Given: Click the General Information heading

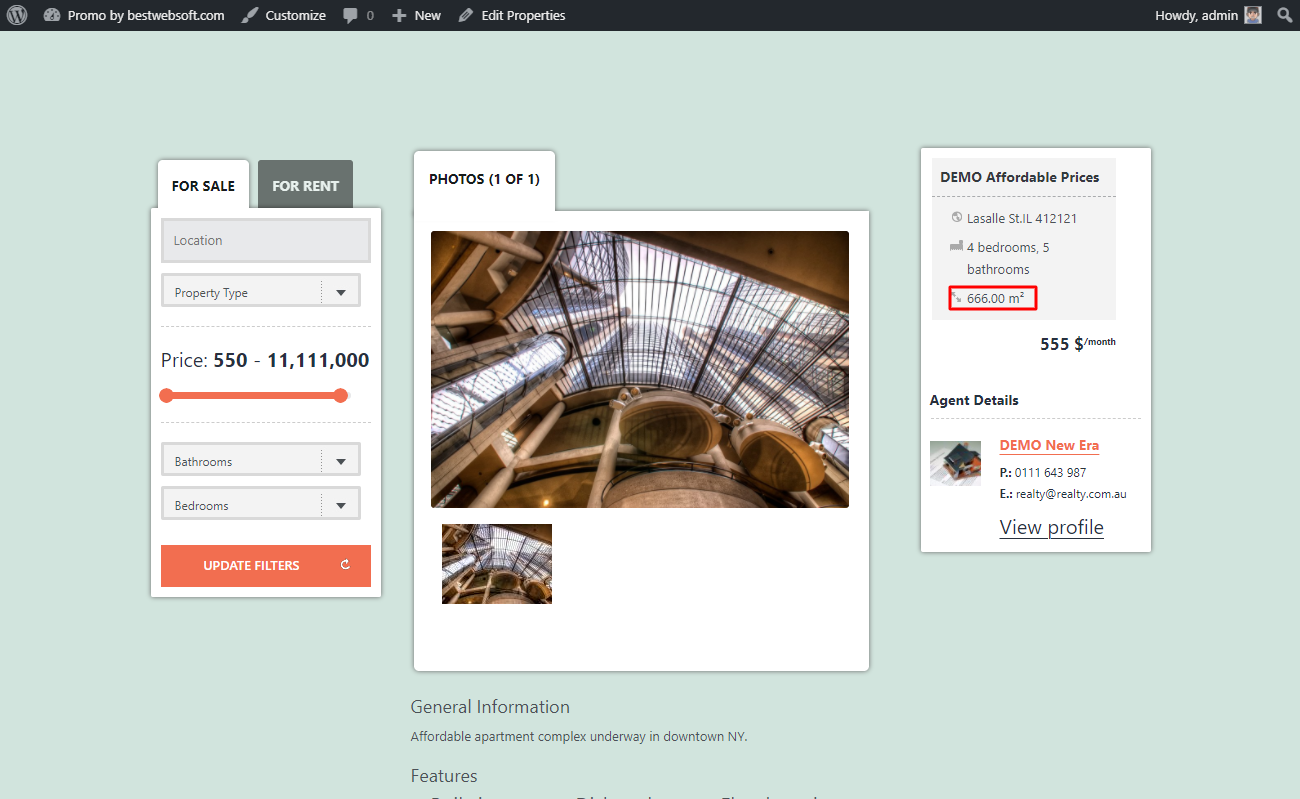Looking at the screenshot, I should (x=490, y=707).
